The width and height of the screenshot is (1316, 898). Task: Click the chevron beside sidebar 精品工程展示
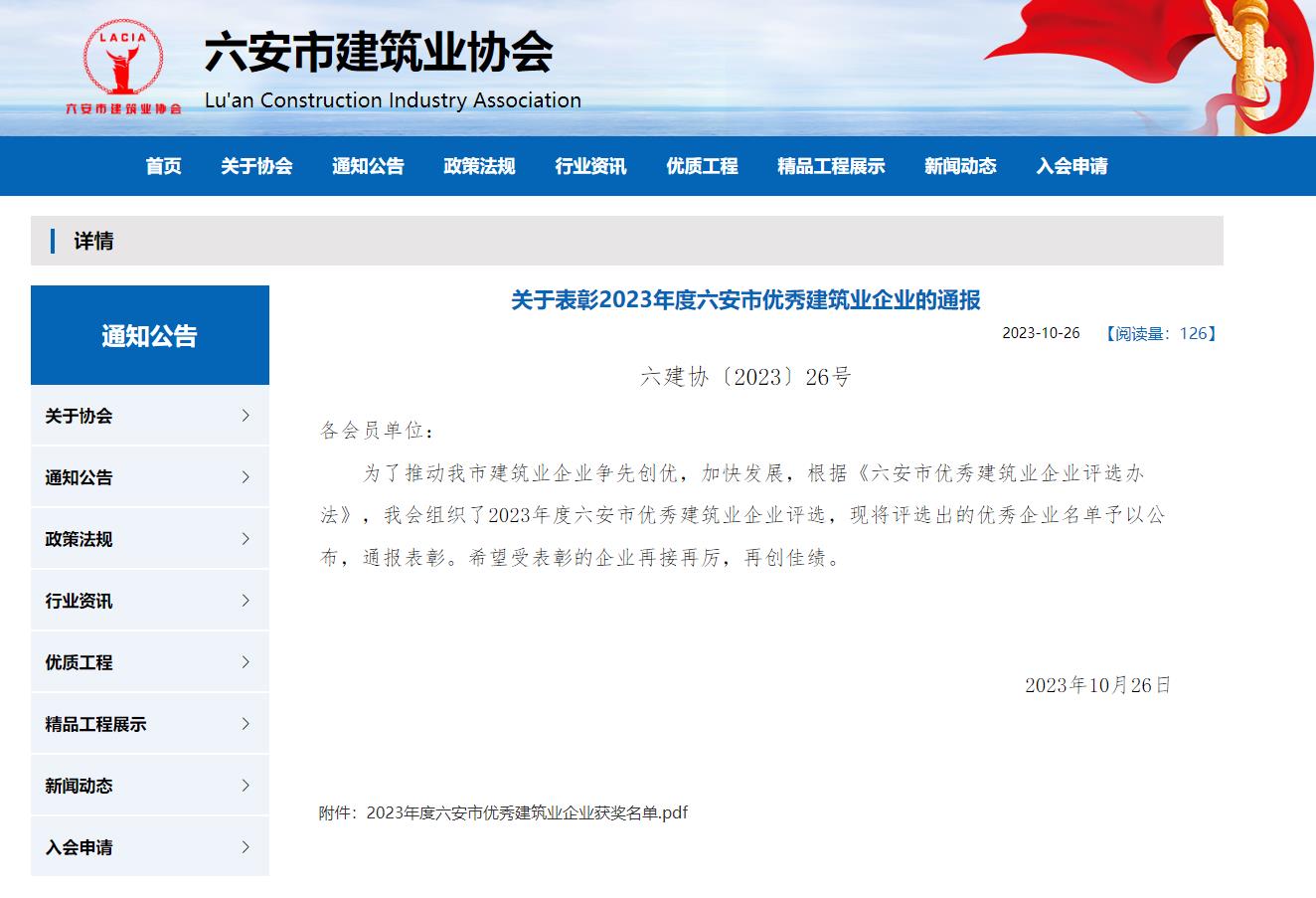click(x=246, y=724)
